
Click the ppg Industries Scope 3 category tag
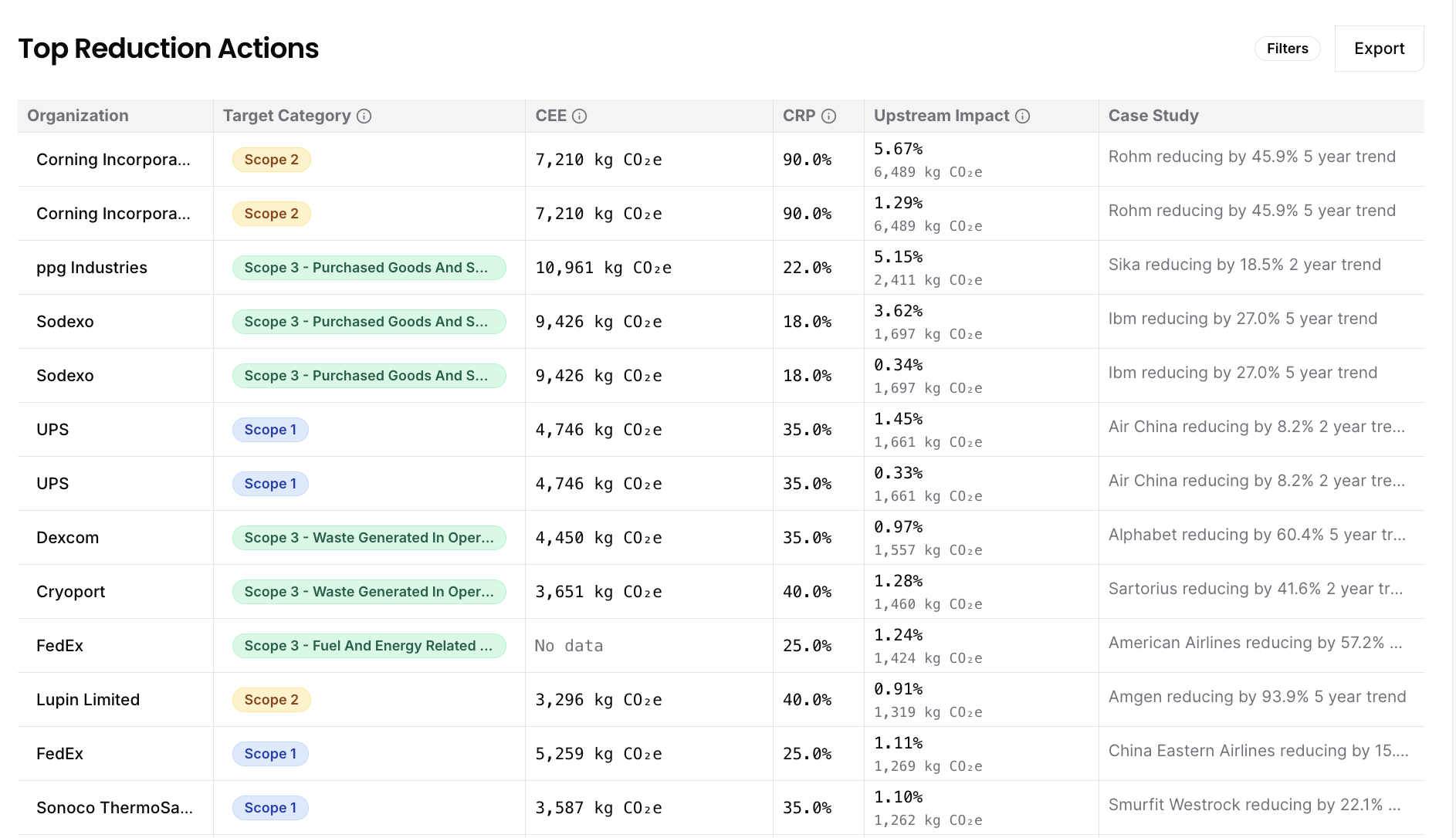(x=368, y=268)
